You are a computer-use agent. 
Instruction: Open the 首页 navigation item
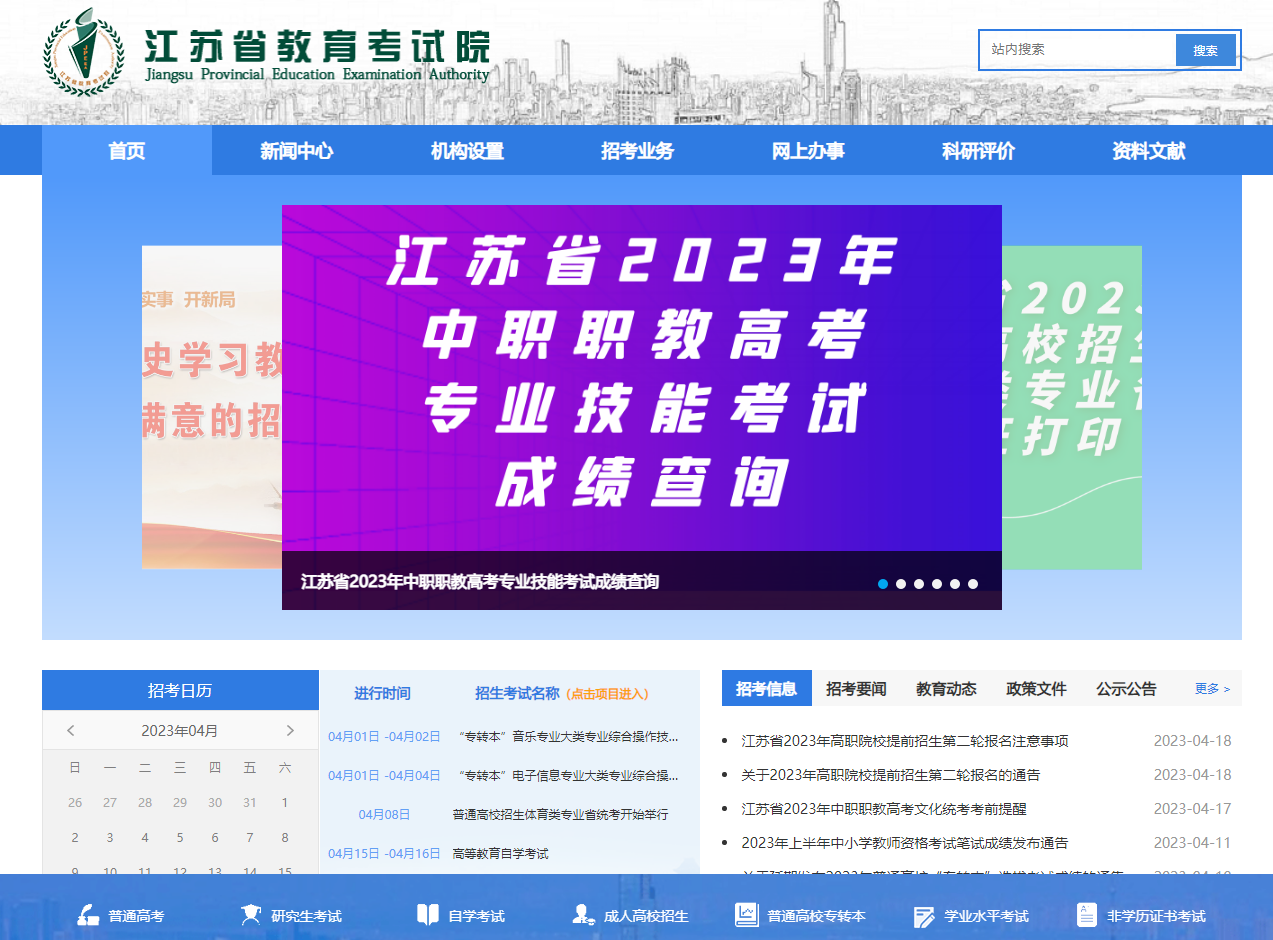pos(127,151)
